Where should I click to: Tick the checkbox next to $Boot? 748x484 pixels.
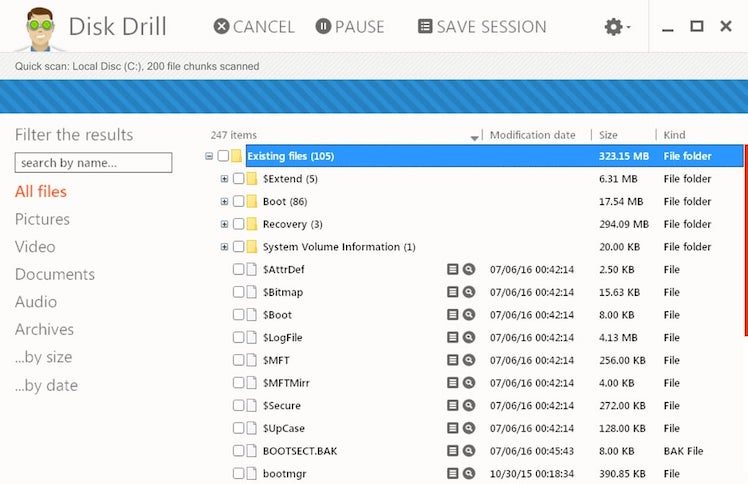click(x=238, y=315)
